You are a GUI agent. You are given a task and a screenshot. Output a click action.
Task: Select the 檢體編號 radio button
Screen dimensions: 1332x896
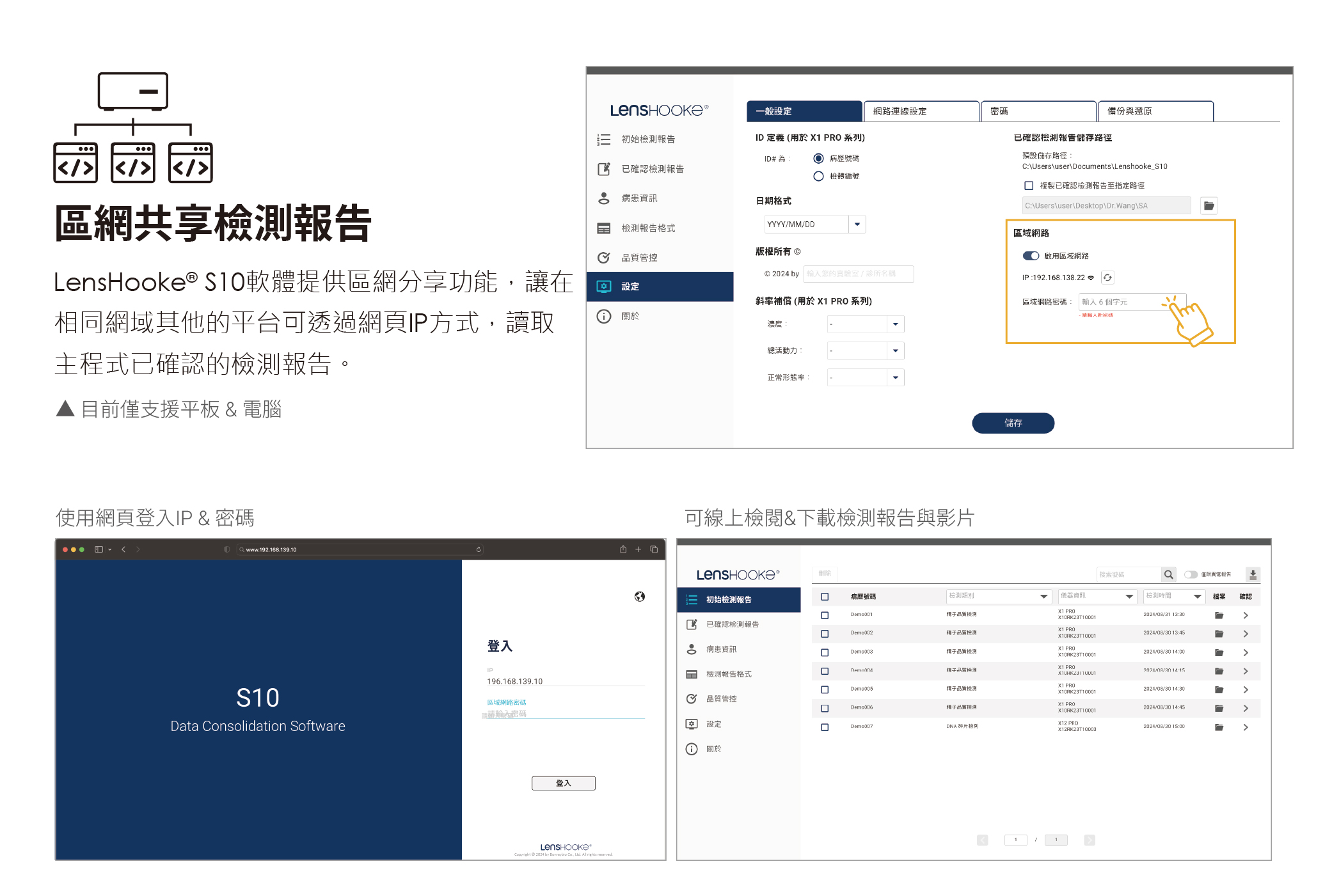pyautogui.click(x=818, y=176)
